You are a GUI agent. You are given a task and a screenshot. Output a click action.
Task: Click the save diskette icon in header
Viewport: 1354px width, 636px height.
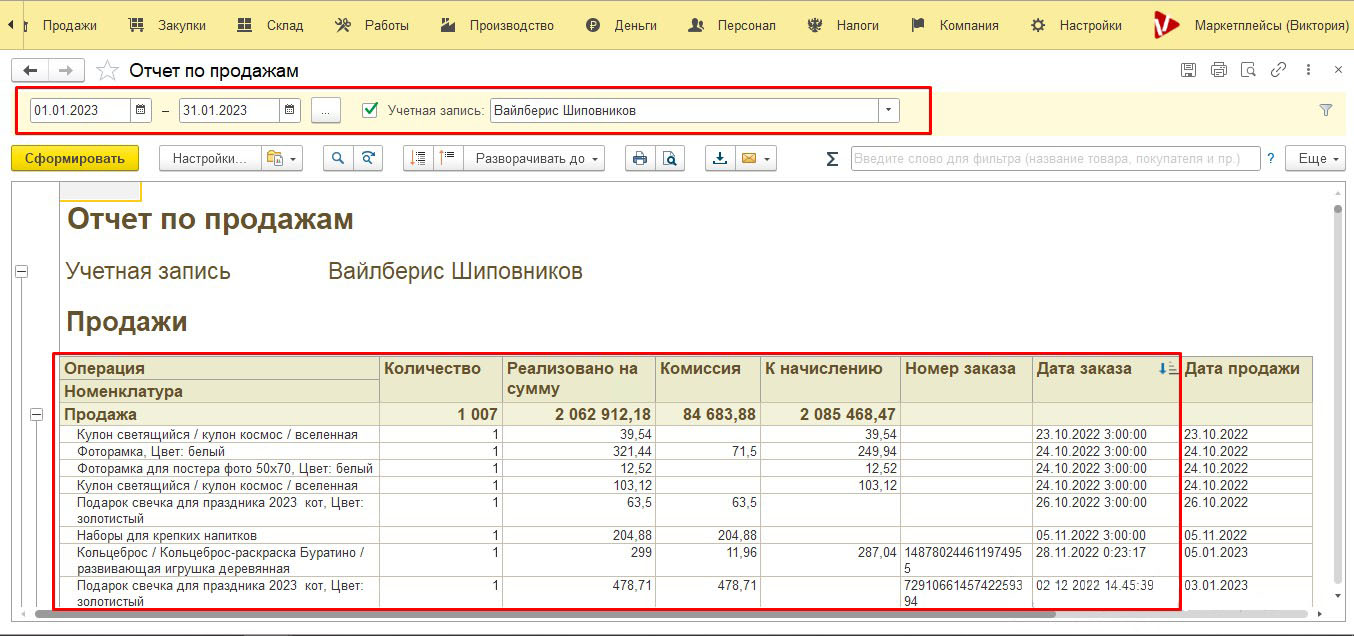point(1188,70)
